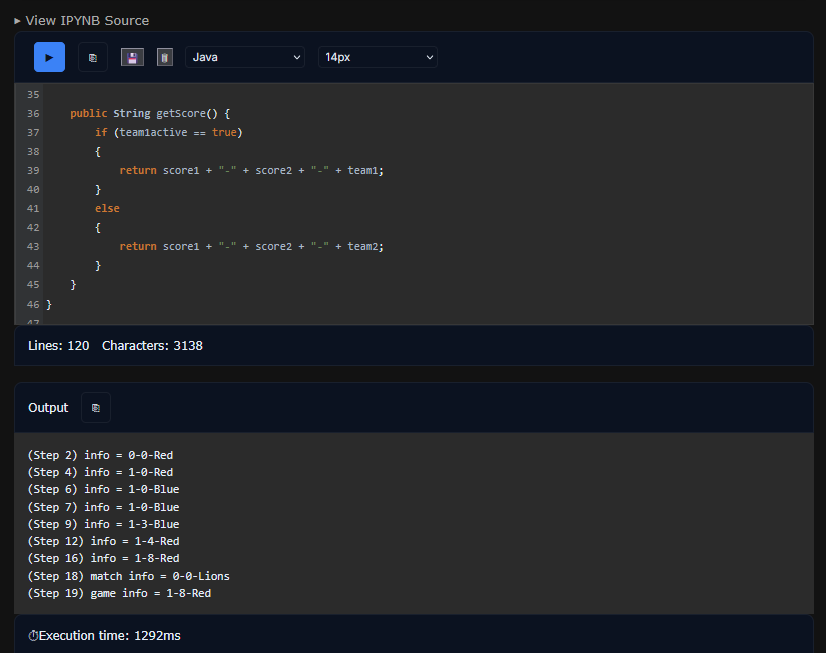Open the Java language dropdown
This screenshot has width=826, height=653.
click(245, 57)
